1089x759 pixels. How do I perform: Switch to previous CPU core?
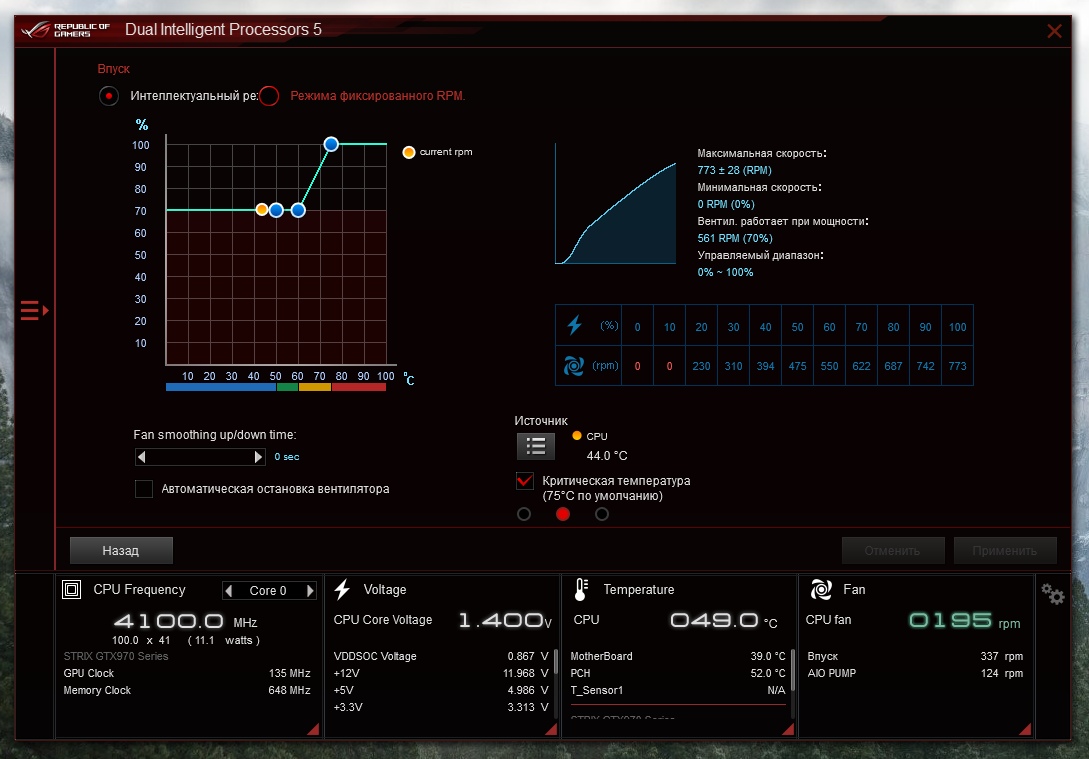point(228,590)
